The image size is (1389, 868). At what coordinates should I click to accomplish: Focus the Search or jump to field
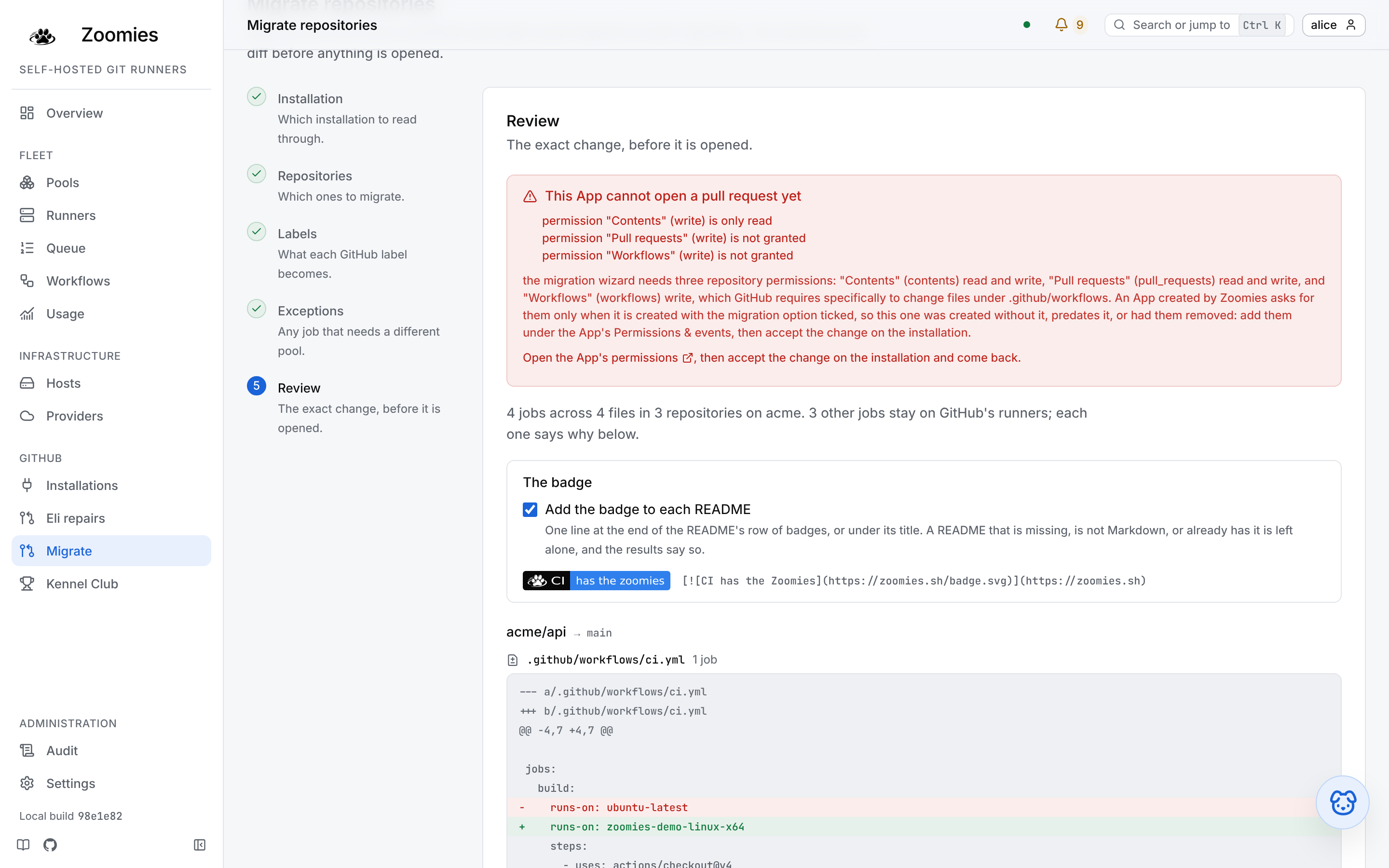pyautogui.click(x=1199, y=25)
